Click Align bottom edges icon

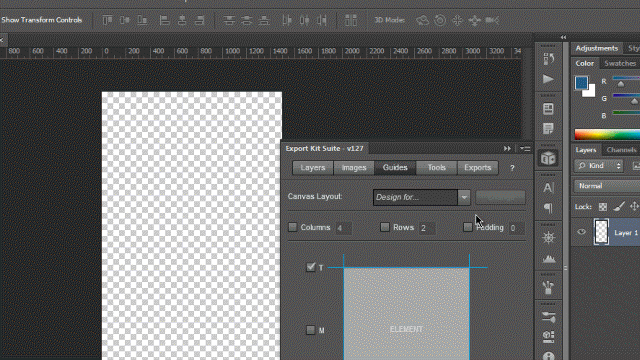pyautogui.click(x=142, y=20)
